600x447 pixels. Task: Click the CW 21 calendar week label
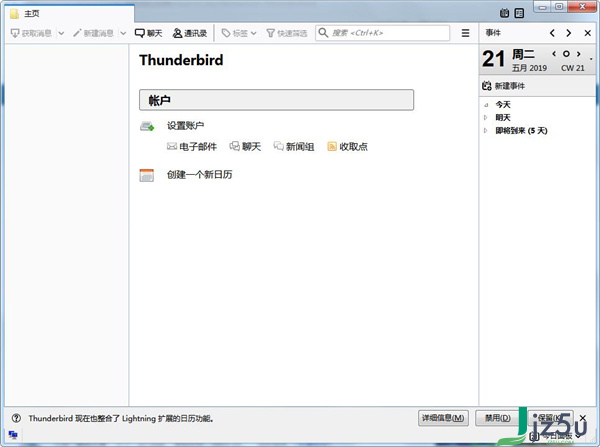(572, 68)
